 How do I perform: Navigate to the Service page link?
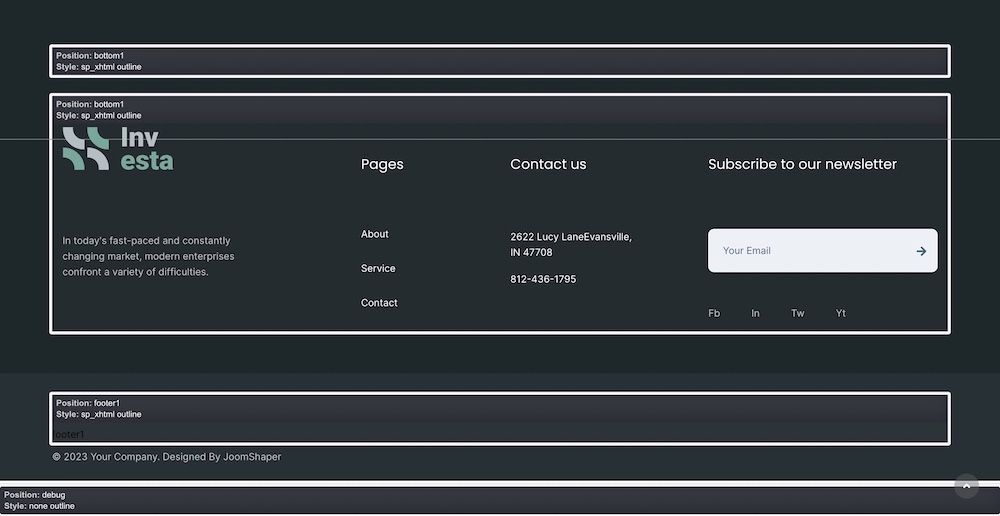click(378, 269)
